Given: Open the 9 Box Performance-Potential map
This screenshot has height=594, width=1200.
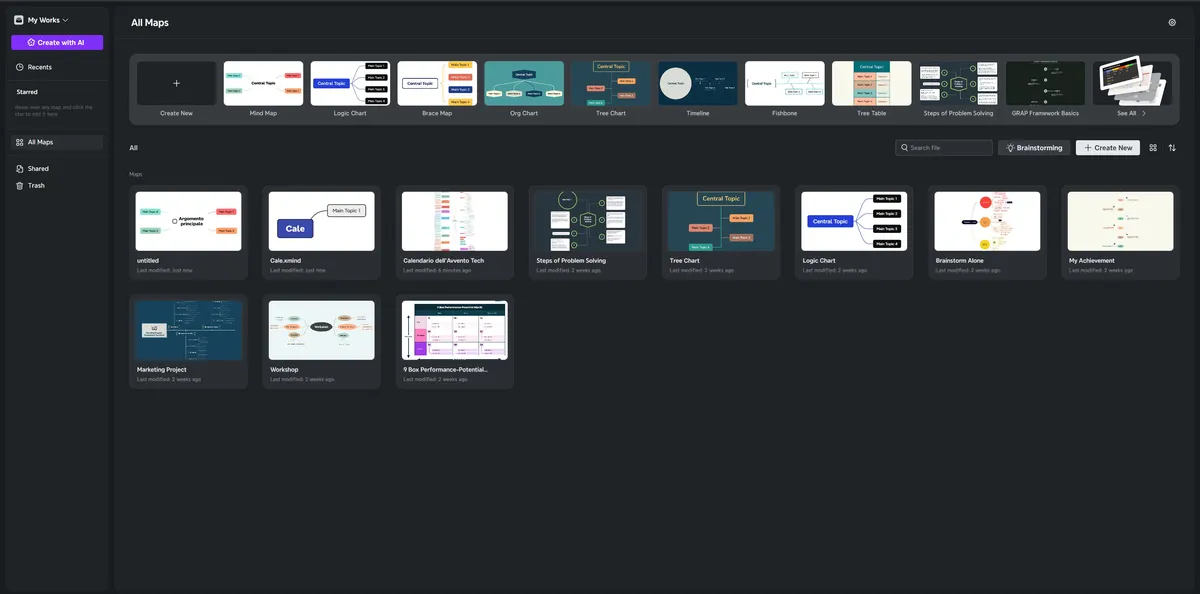Looking at the screenshot, I should 454,341.
